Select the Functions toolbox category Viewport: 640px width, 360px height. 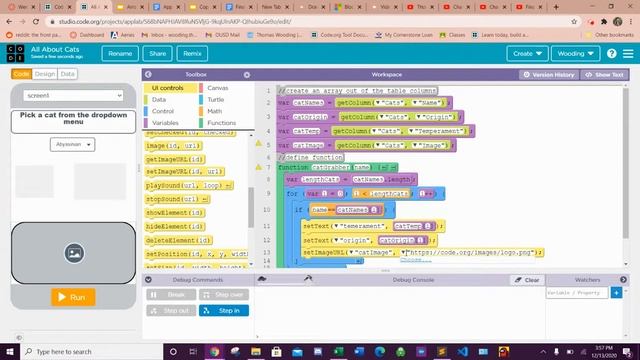221,123
